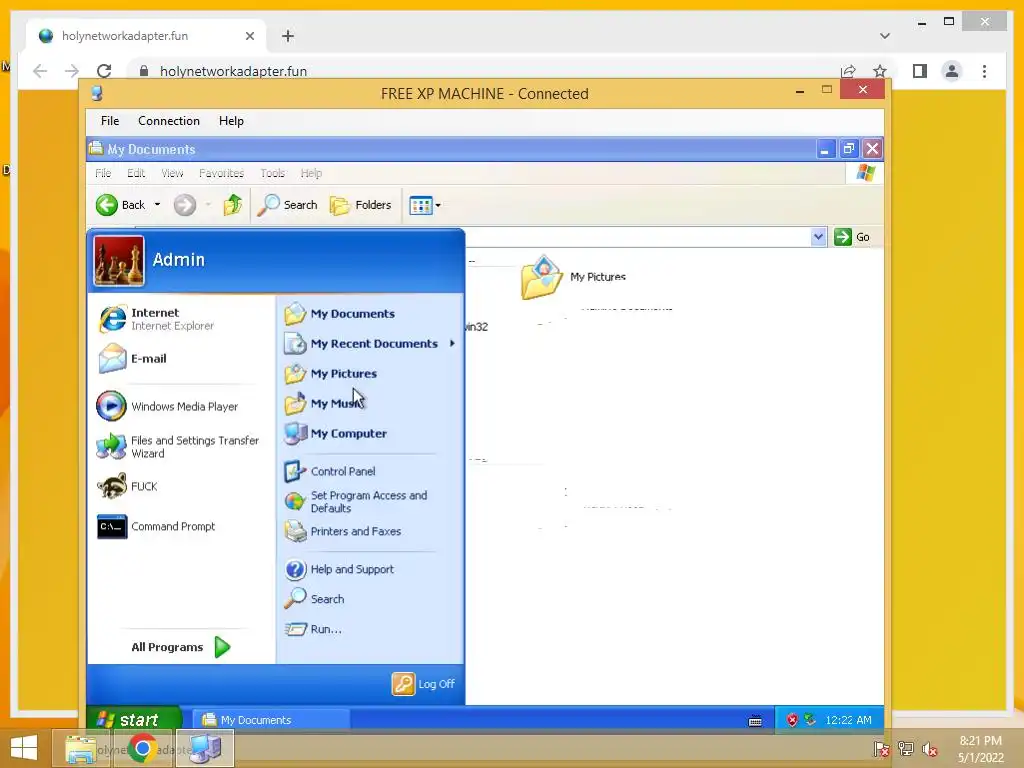1024x768 pixels.
Task: Open Back history dropdown arrow
Action: point(157,205)
